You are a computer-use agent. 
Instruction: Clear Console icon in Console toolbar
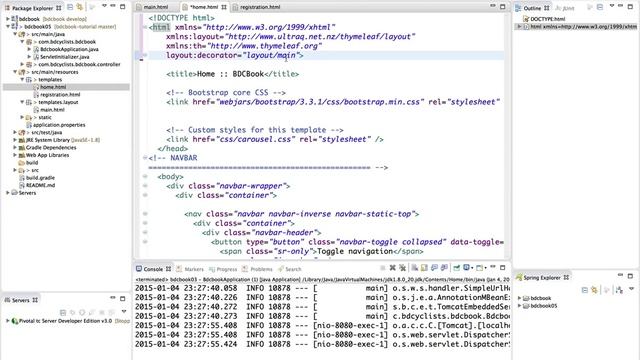(414, 268)
